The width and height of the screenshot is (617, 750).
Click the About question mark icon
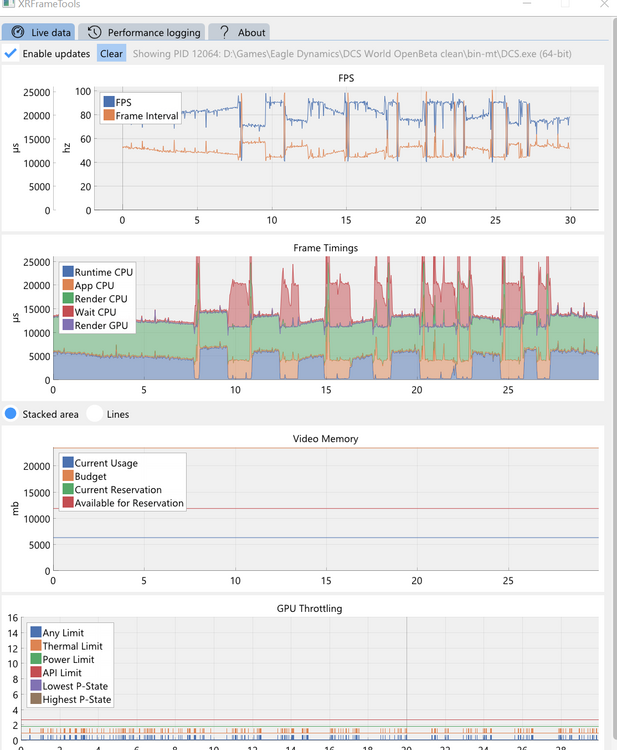pos(224,32)
